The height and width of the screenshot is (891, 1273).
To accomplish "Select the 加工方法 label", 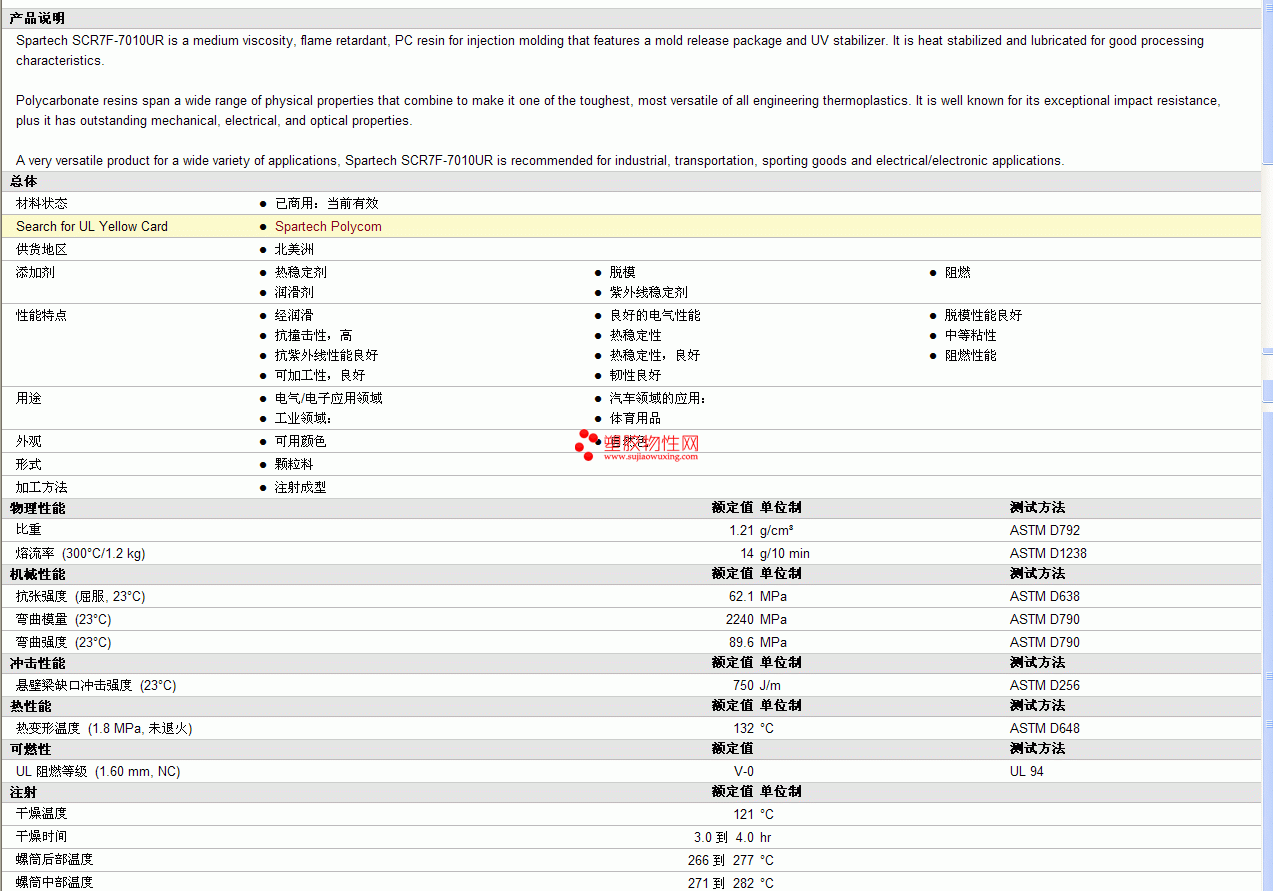I will pyautogui.click(x=42, y=487).
